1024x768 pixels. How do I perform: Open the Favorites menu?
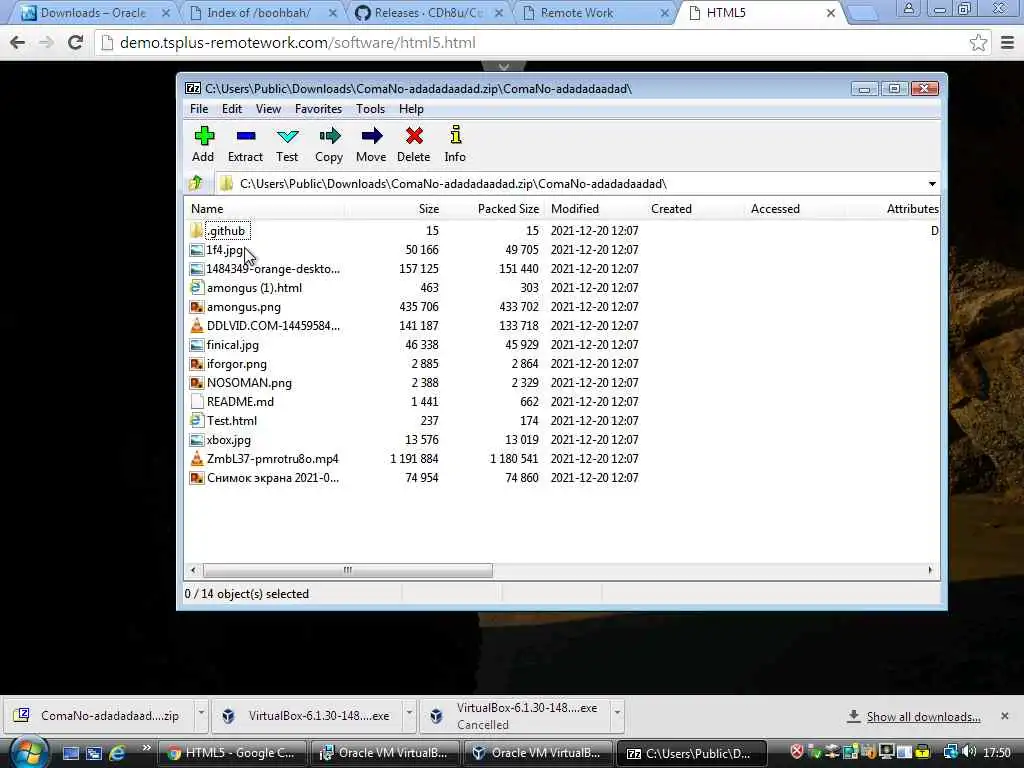[x=318, y=108]
